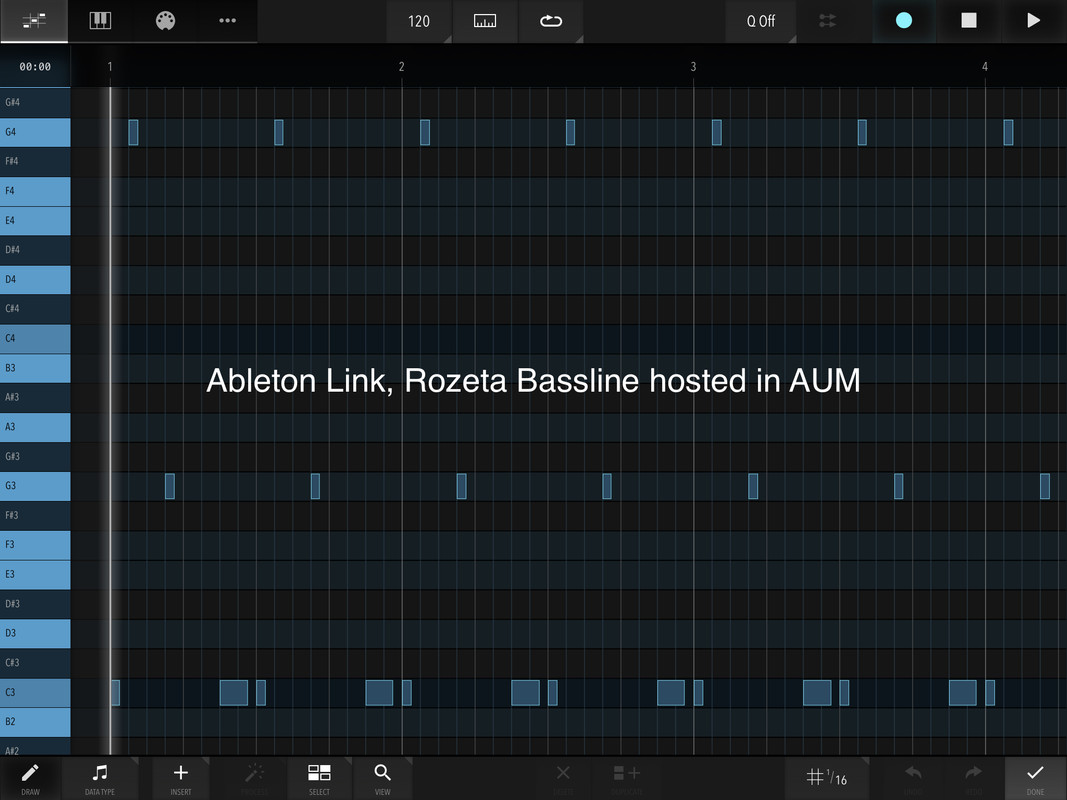1067x800 pixels.
Task: Open the 1/16 grid size menu
Action: (x=827, y=778)
